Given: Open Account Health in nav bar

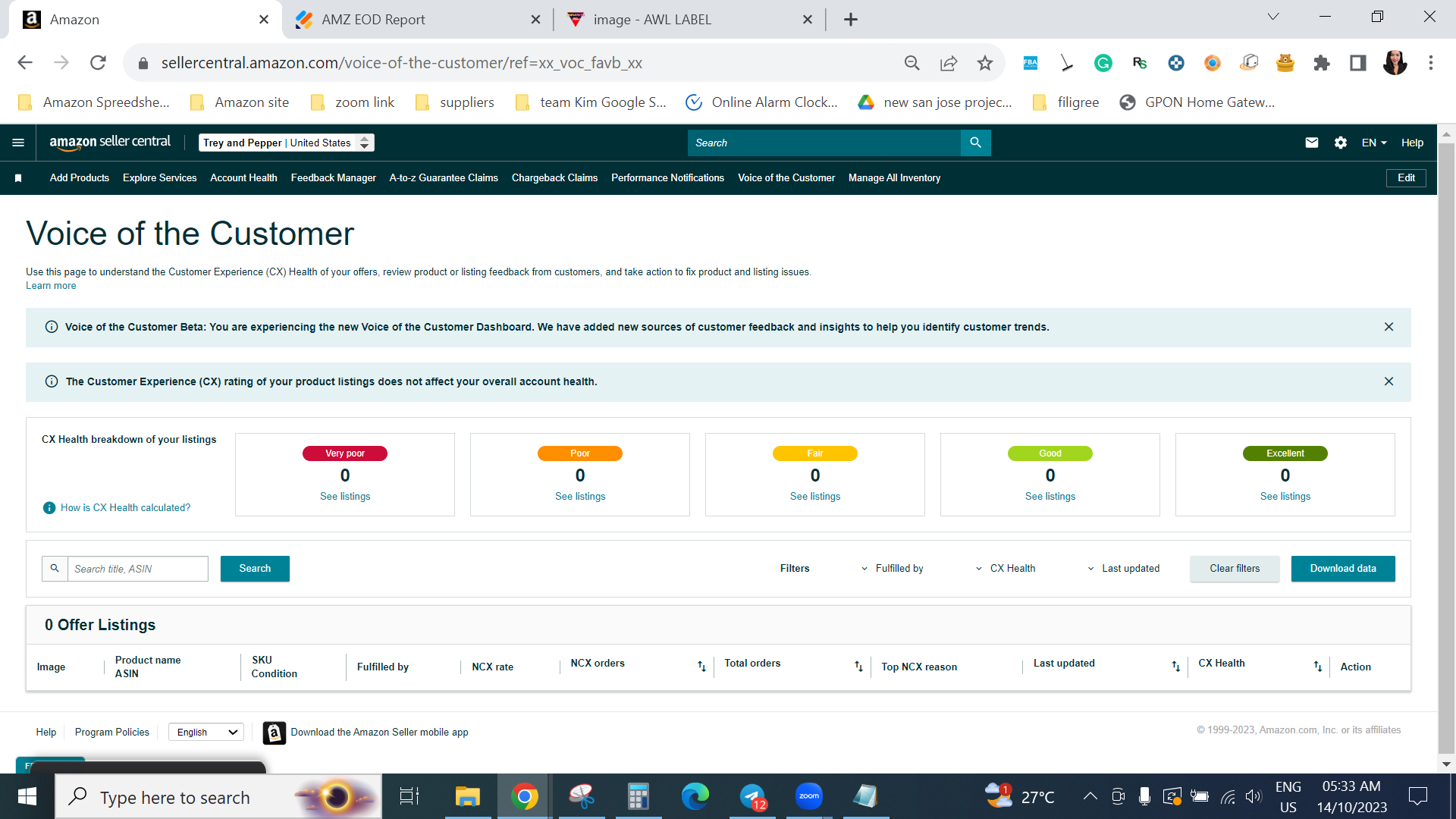Looking at the screenshot, I should (x=243, y=178).
